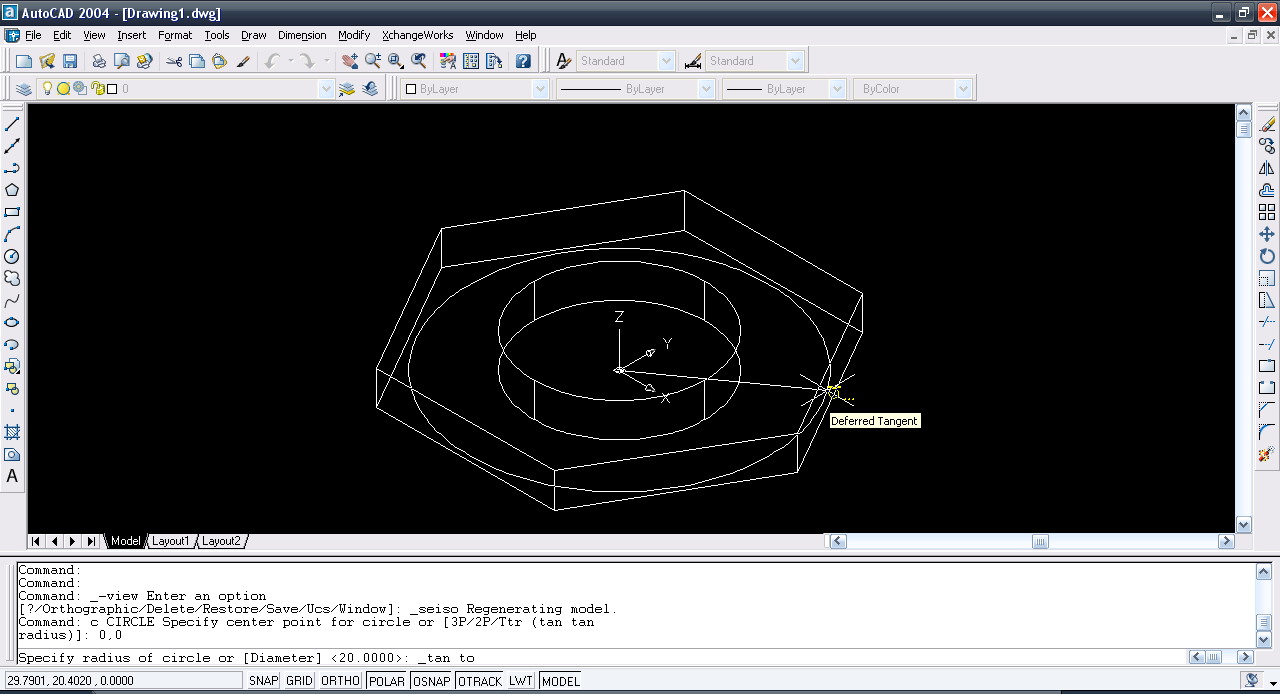
Task: Select the Polygon draw tool
Action: click(12, 190)
